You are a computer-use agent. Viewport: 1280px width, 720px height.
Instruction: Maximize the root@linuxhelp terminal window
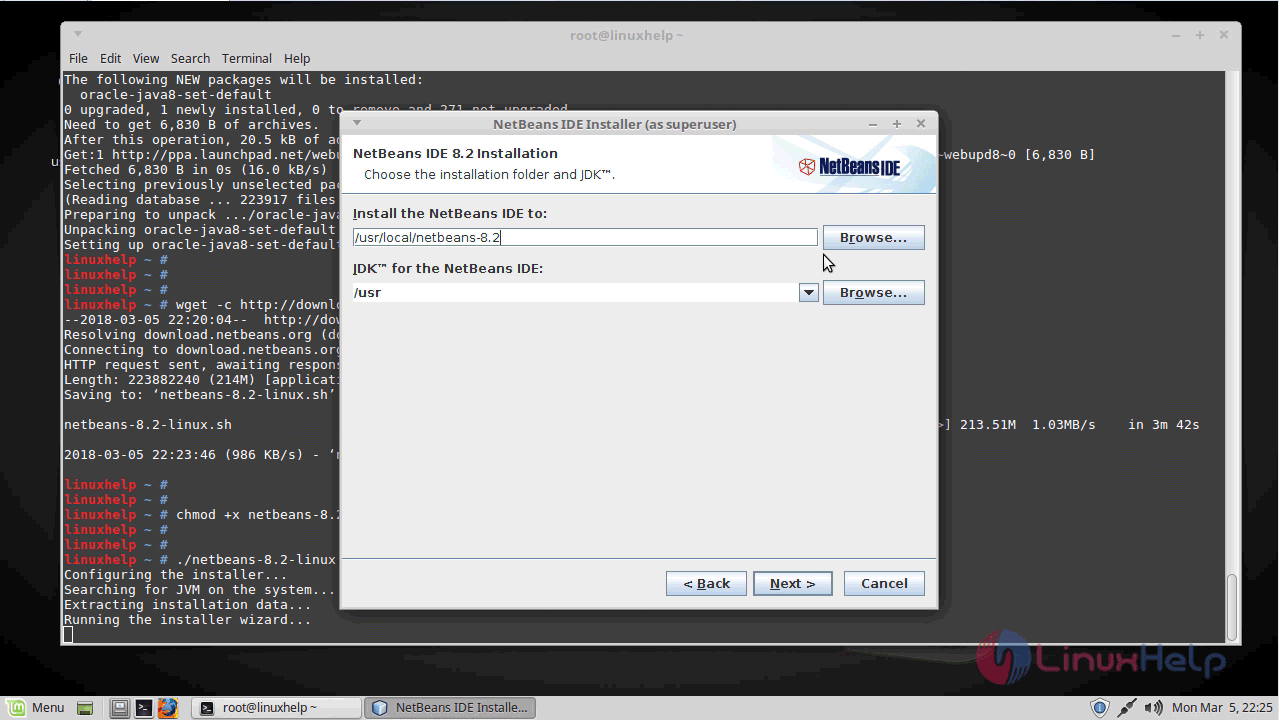click(1200, 35)
